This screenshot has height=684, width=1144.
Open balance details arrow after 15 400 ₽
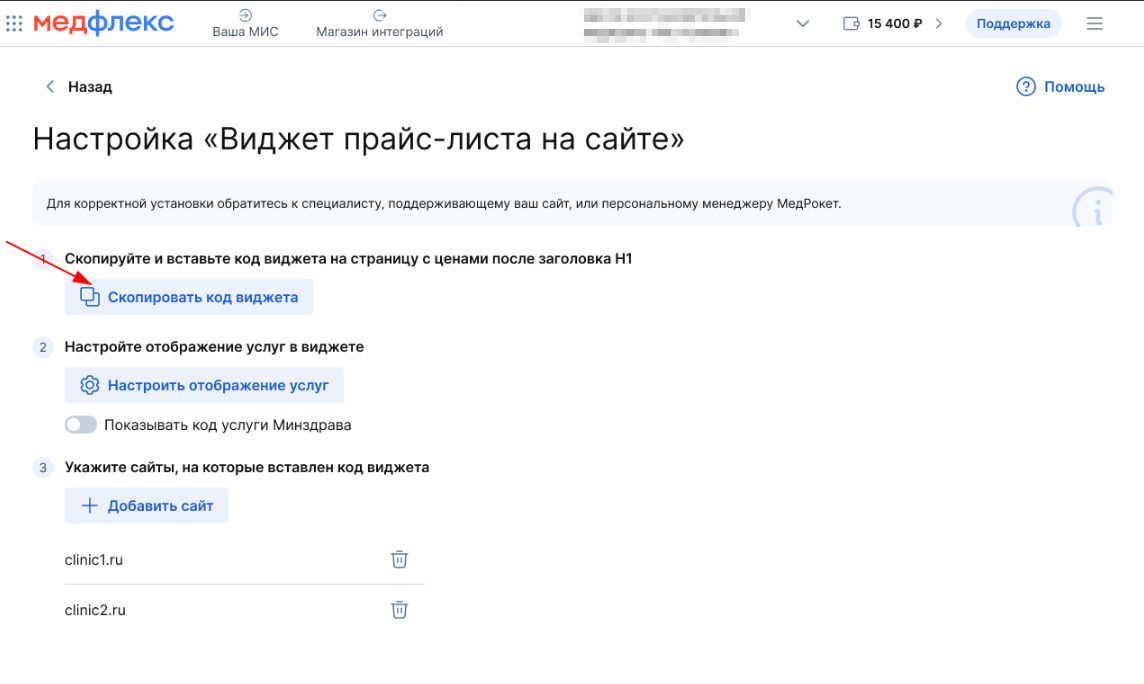[x=938, y=24]
